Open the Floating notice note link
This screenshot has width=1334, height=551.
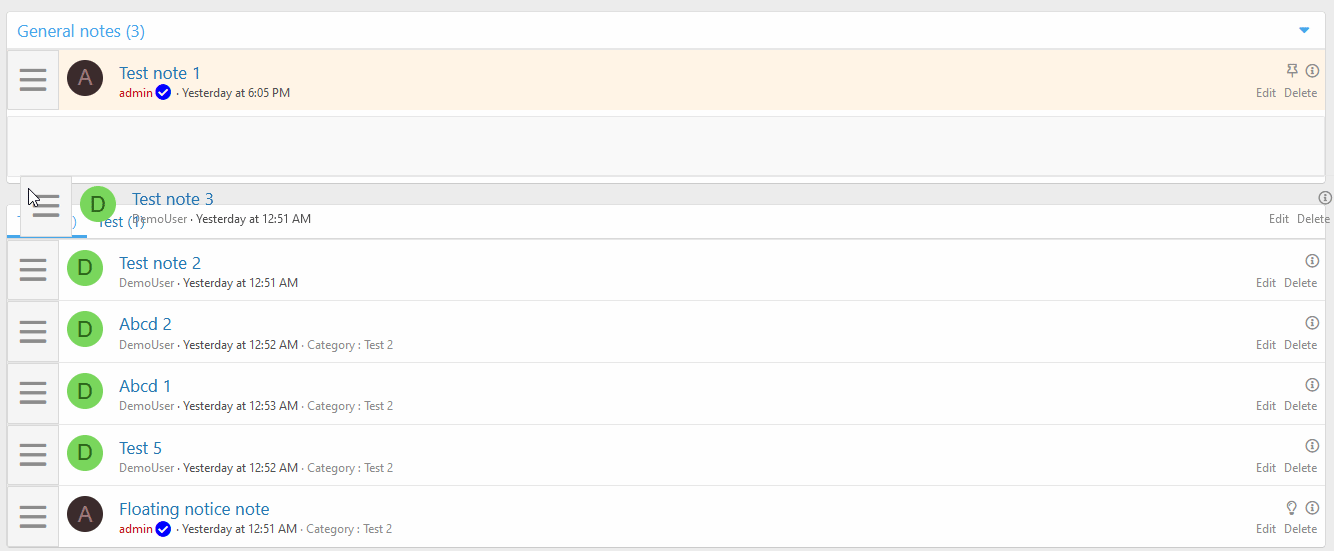click(x=194, y=509)
